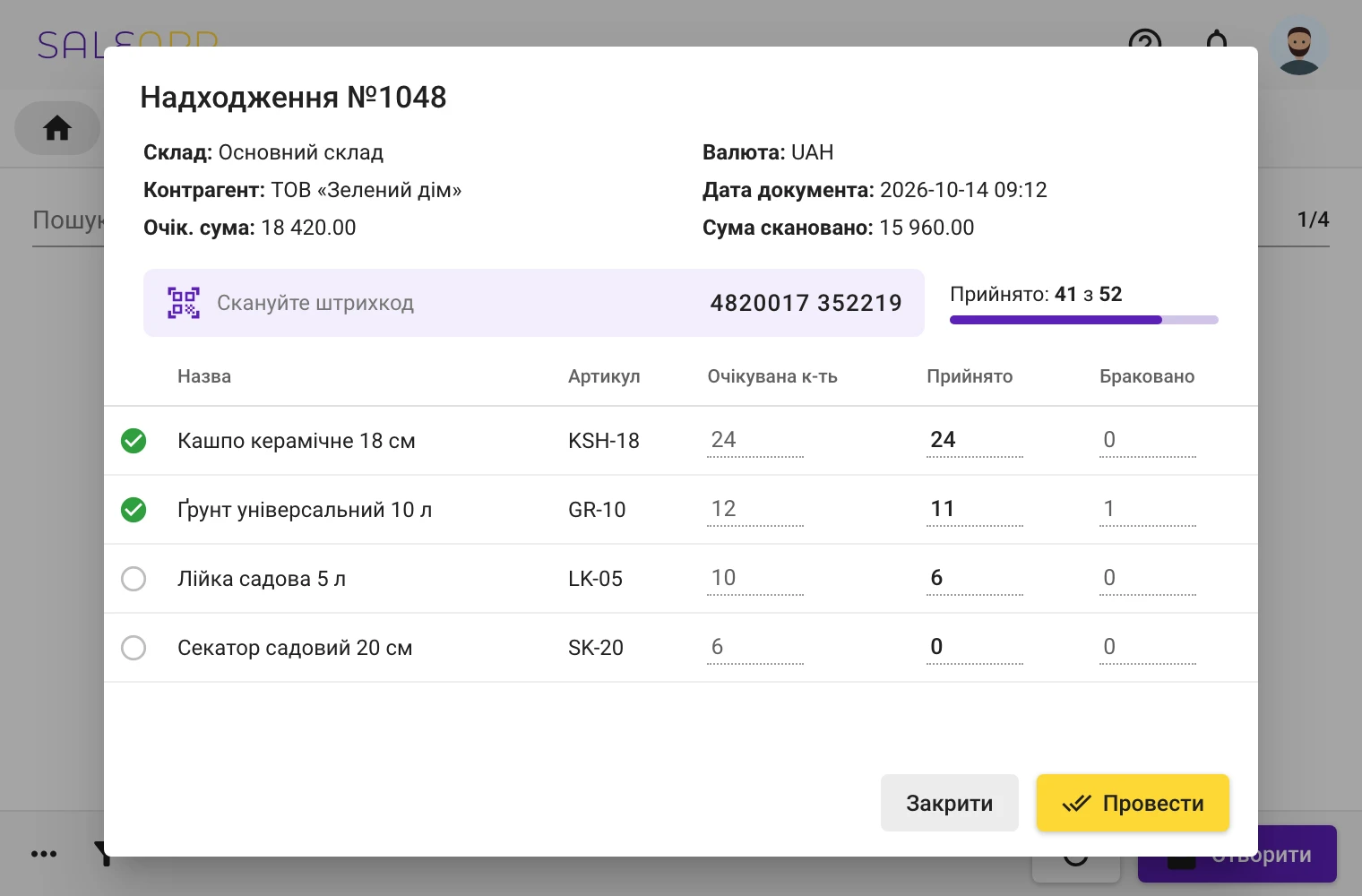
Task: Select the article code GR-10
Action: coord(597,510)
